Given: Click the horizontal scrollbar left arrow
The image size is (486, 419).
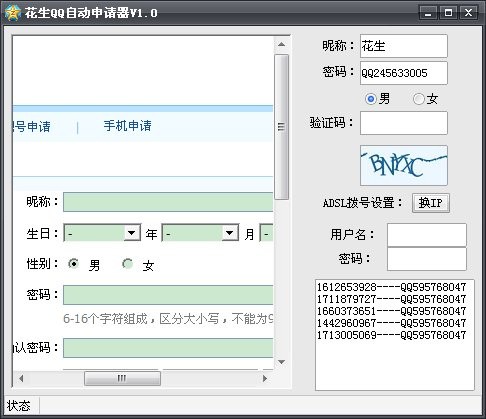Looking at the screenshot, I should (21, 379).
